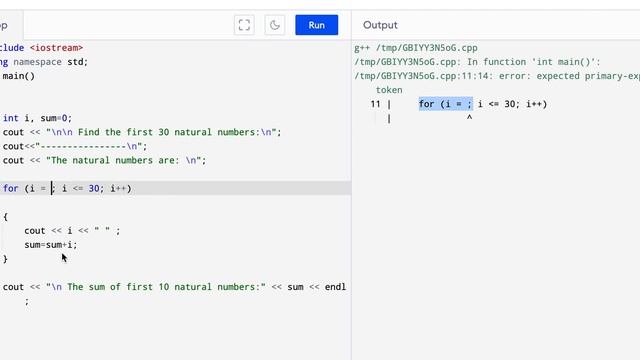Click the closing curly brace after sum line

[5, 259]
